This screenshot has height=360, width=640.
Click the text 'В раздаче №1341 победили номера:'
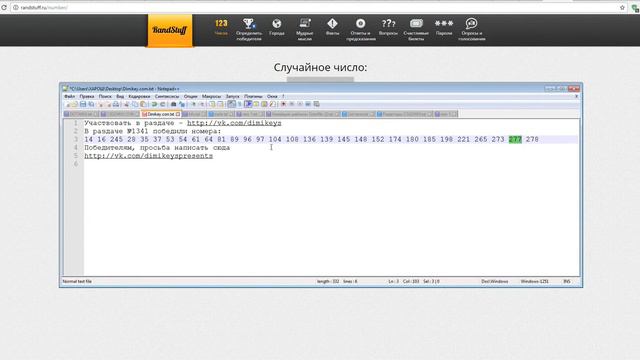pos(153,131)
